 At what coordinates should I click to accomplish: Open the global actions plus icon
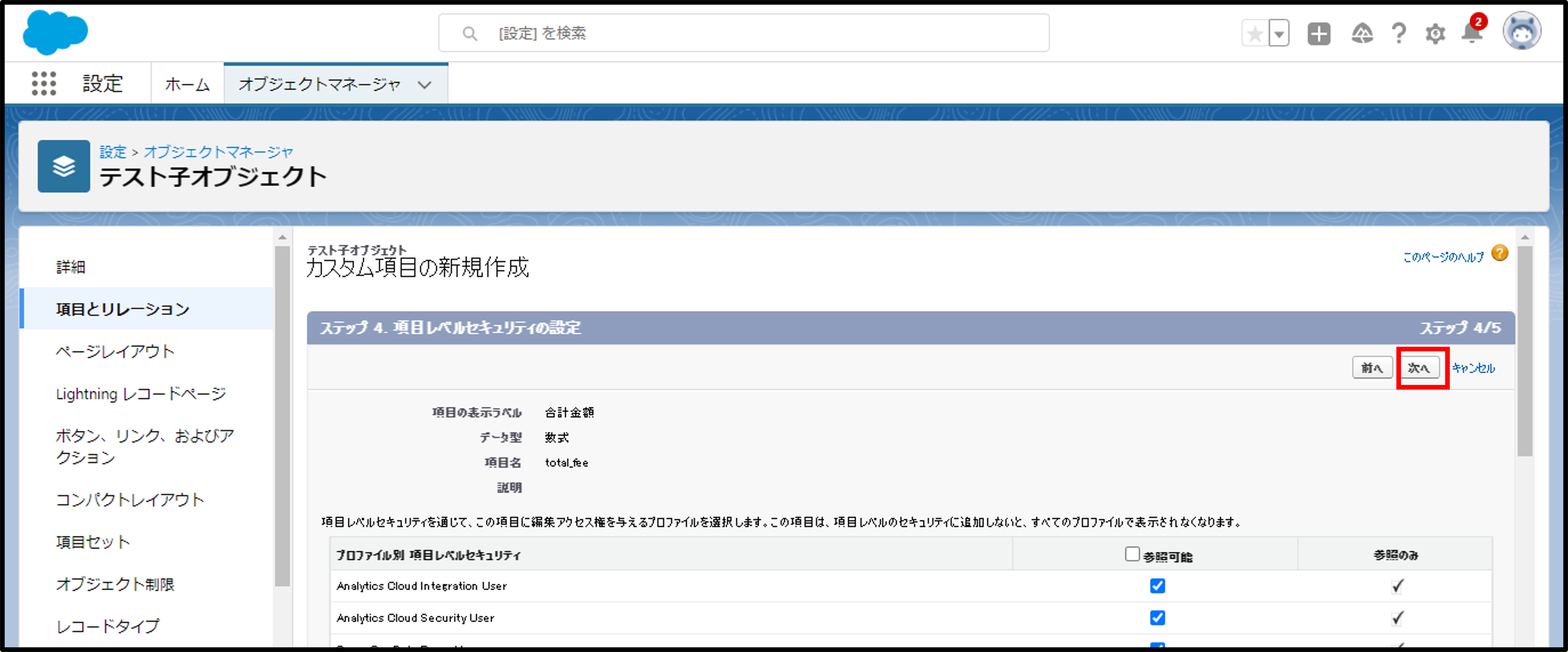click(x=1318, y=34)
